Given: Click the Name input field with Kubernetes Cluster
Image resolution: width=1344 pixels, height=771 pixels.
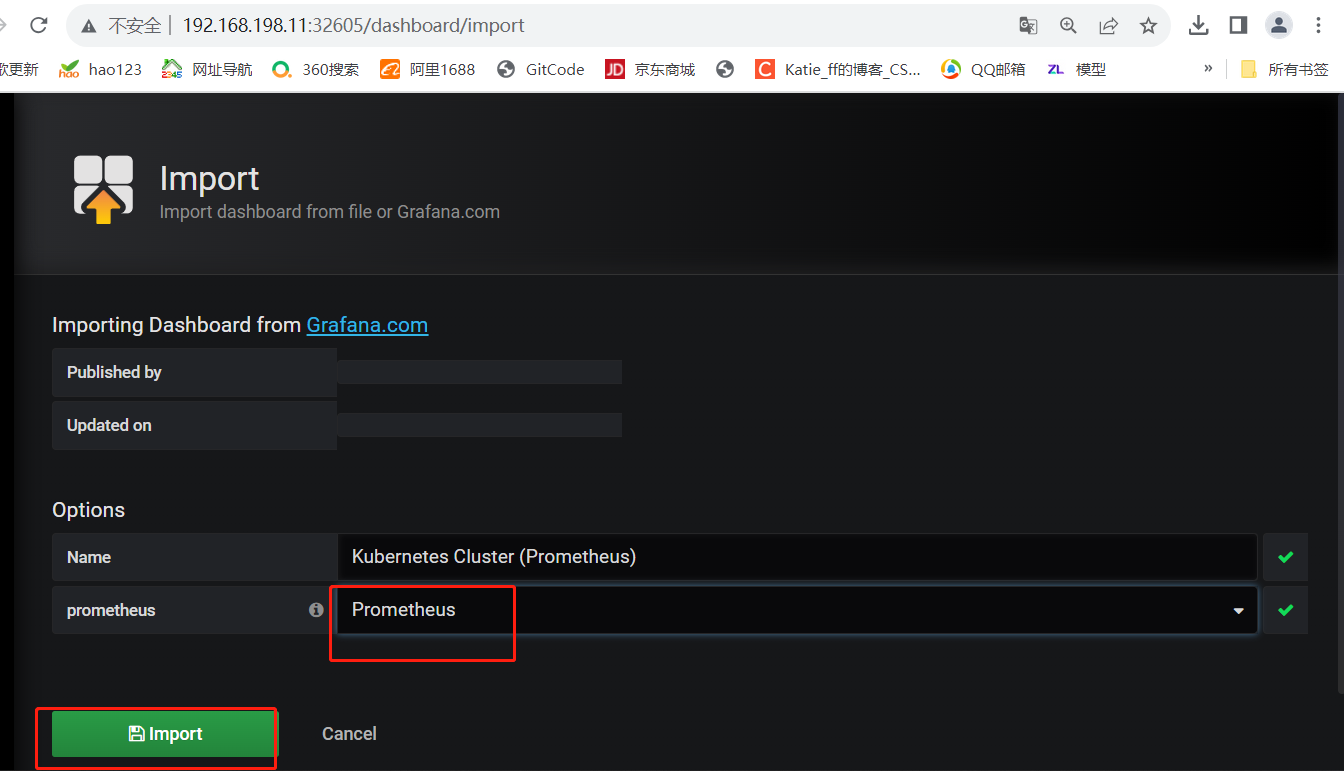Looking at the screenshot, I should (x=797, y=557).
